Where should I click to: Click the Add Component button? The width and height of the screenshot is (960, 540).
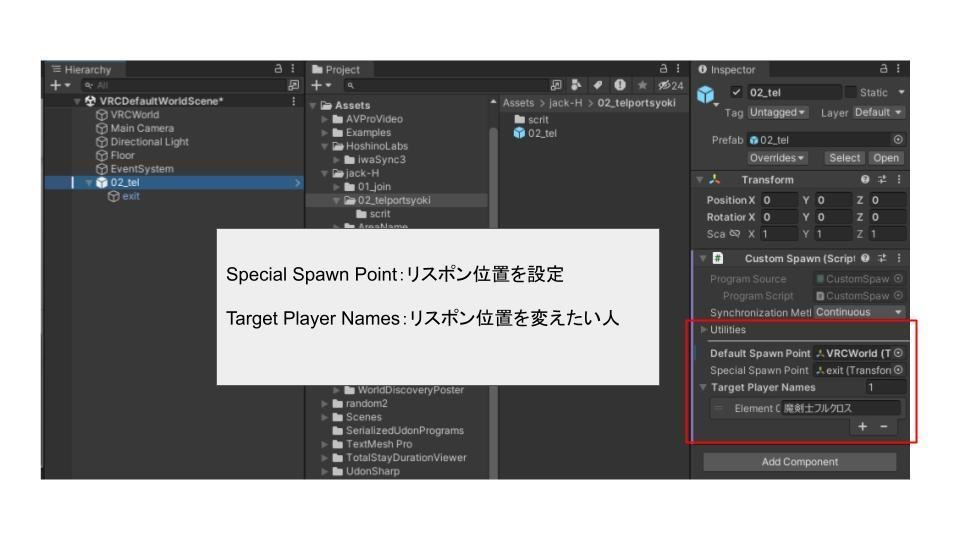pyautogui.click(x=800, y=462)
